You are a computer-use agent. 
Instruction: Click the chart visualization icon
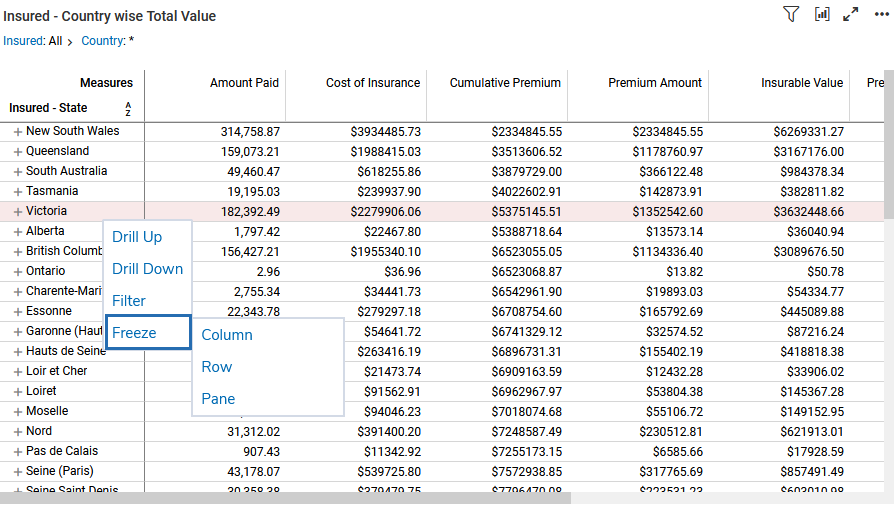(x=822, y=14)
